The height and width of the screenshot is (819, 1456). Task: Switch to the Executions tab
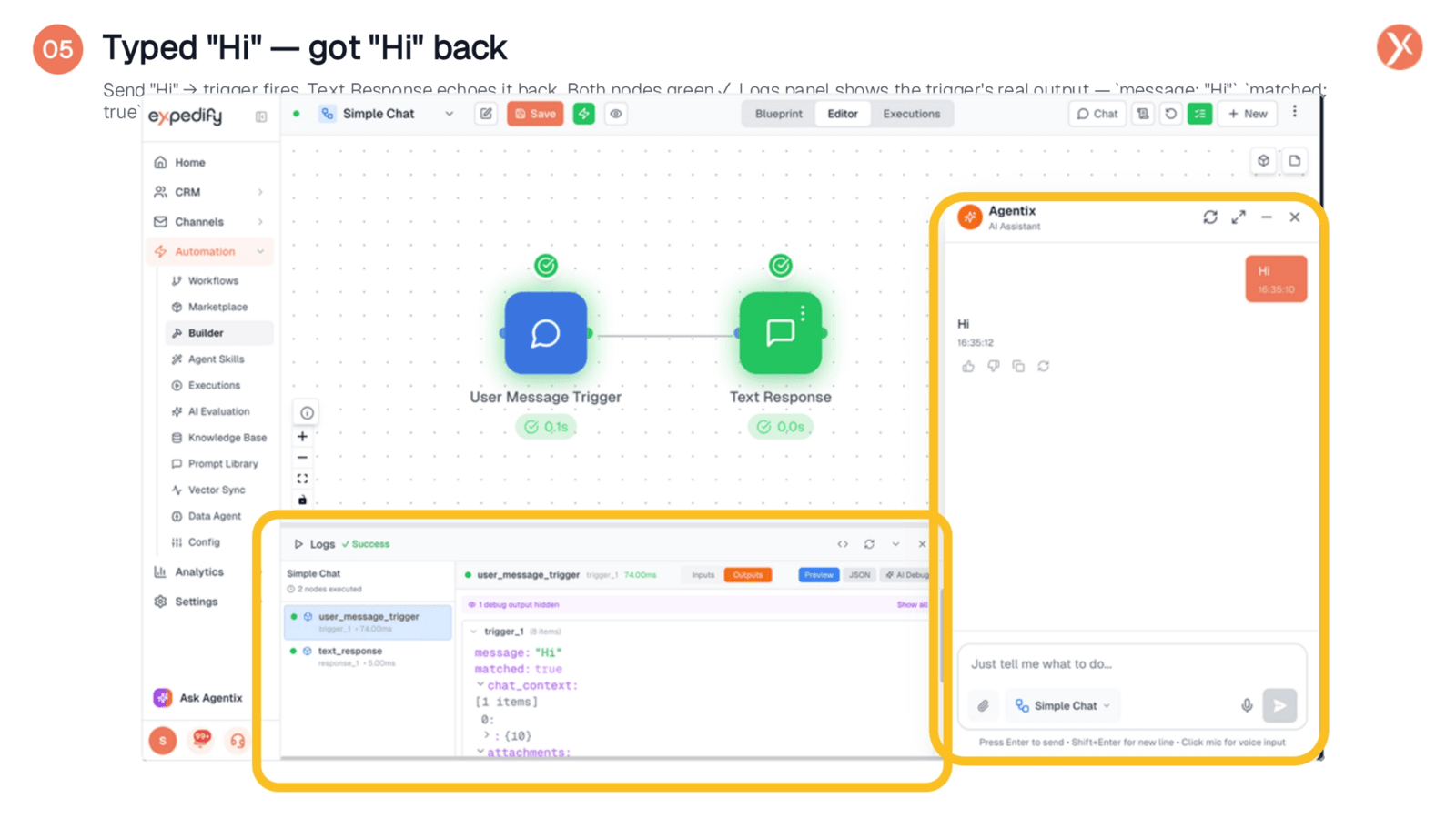pos(911,114)
